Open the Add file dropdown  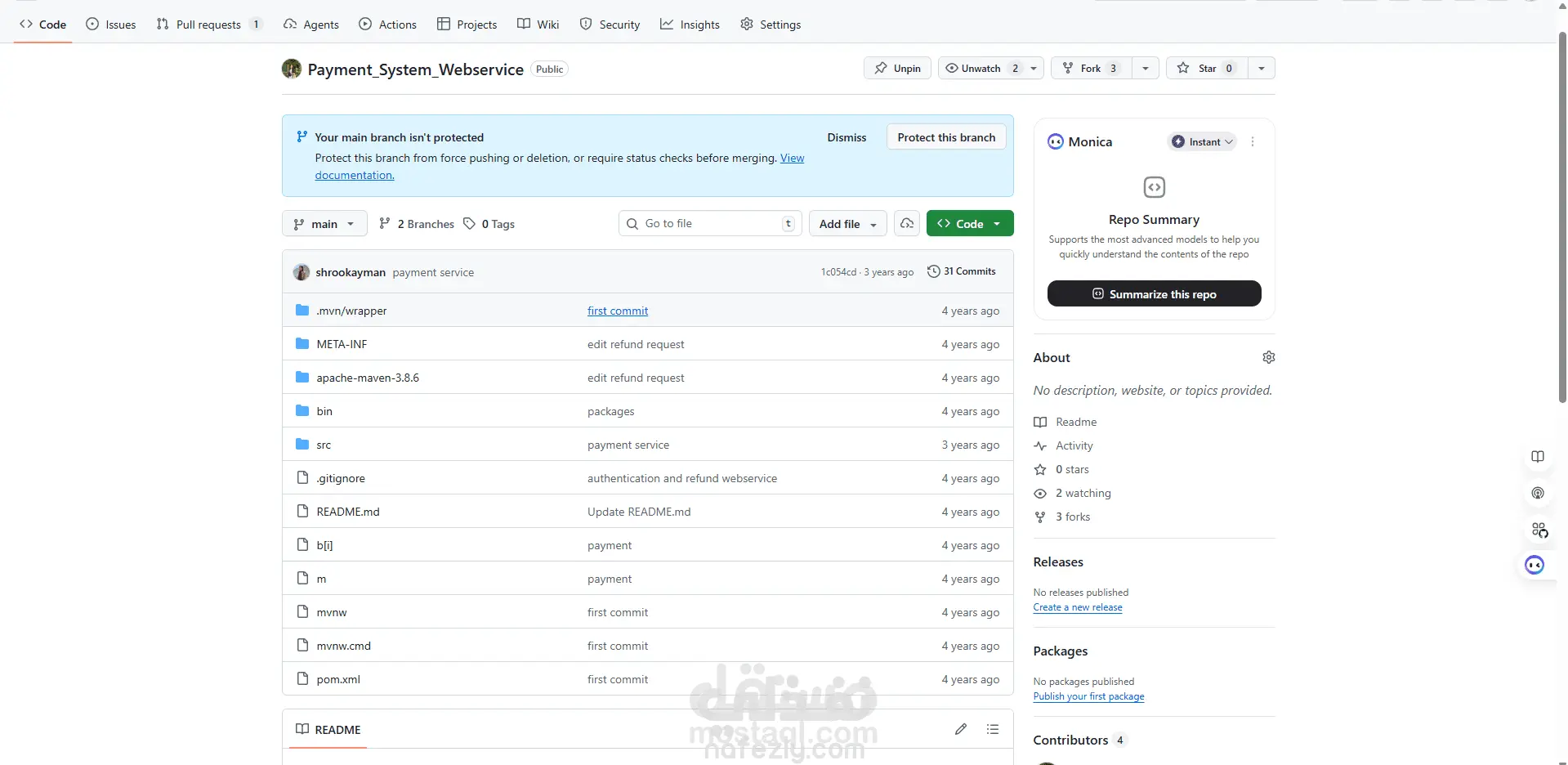(847, 224)
